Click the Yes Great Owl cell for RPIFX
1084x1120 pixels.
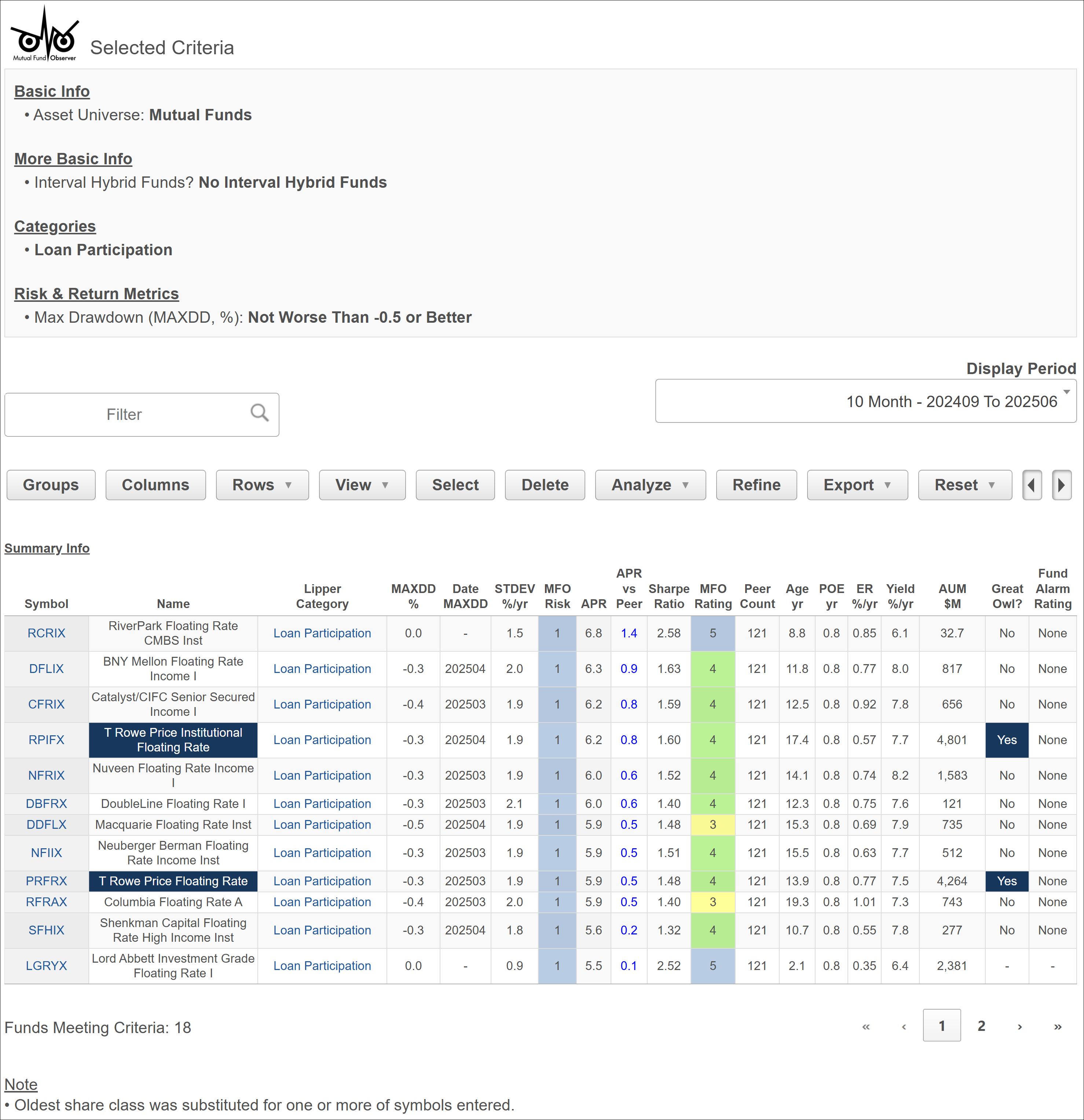[1007, 740]
